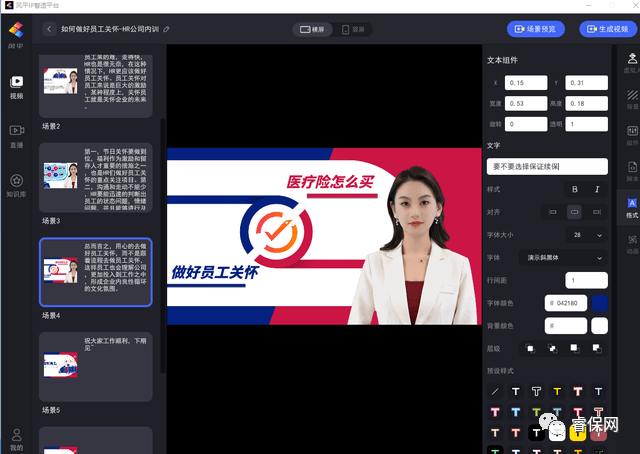Screen dimensions: 640x454
Task: Click the pencil icon to rename project
Action: click(x=166, y=30)
